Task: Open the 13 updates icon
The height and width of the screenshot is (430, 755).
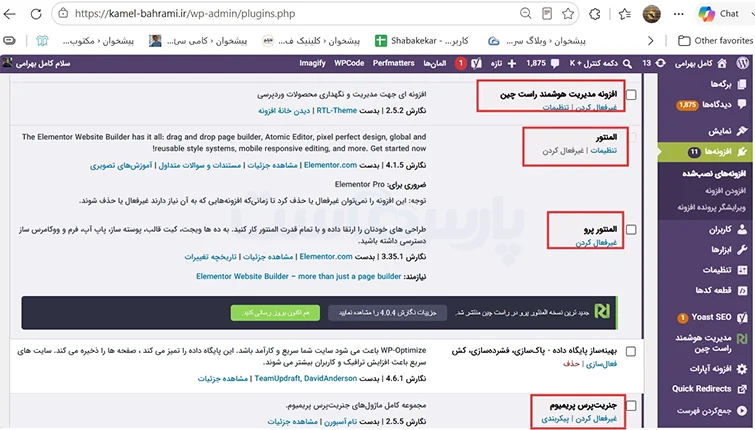Action: (x=653, y=63)
